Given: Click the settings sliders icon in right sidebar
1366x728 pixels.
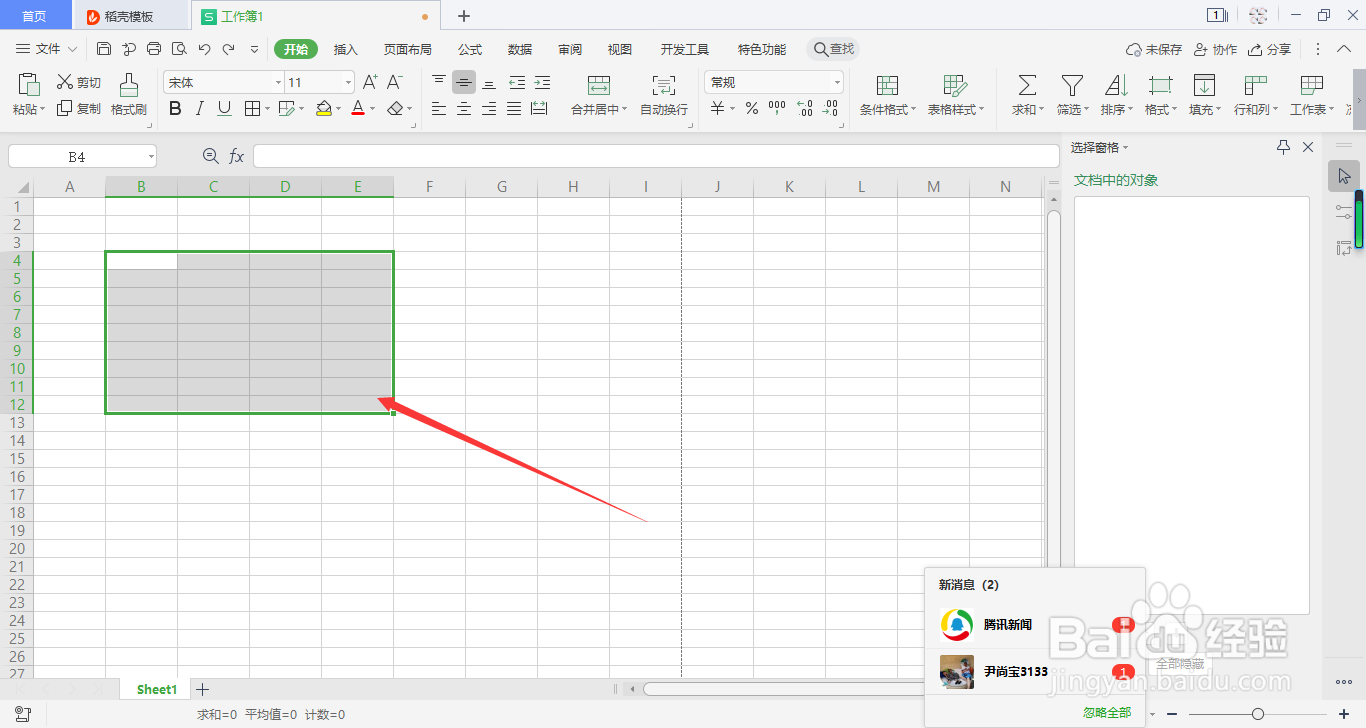Looking at the screenshot, I should tap(1344, 212).
